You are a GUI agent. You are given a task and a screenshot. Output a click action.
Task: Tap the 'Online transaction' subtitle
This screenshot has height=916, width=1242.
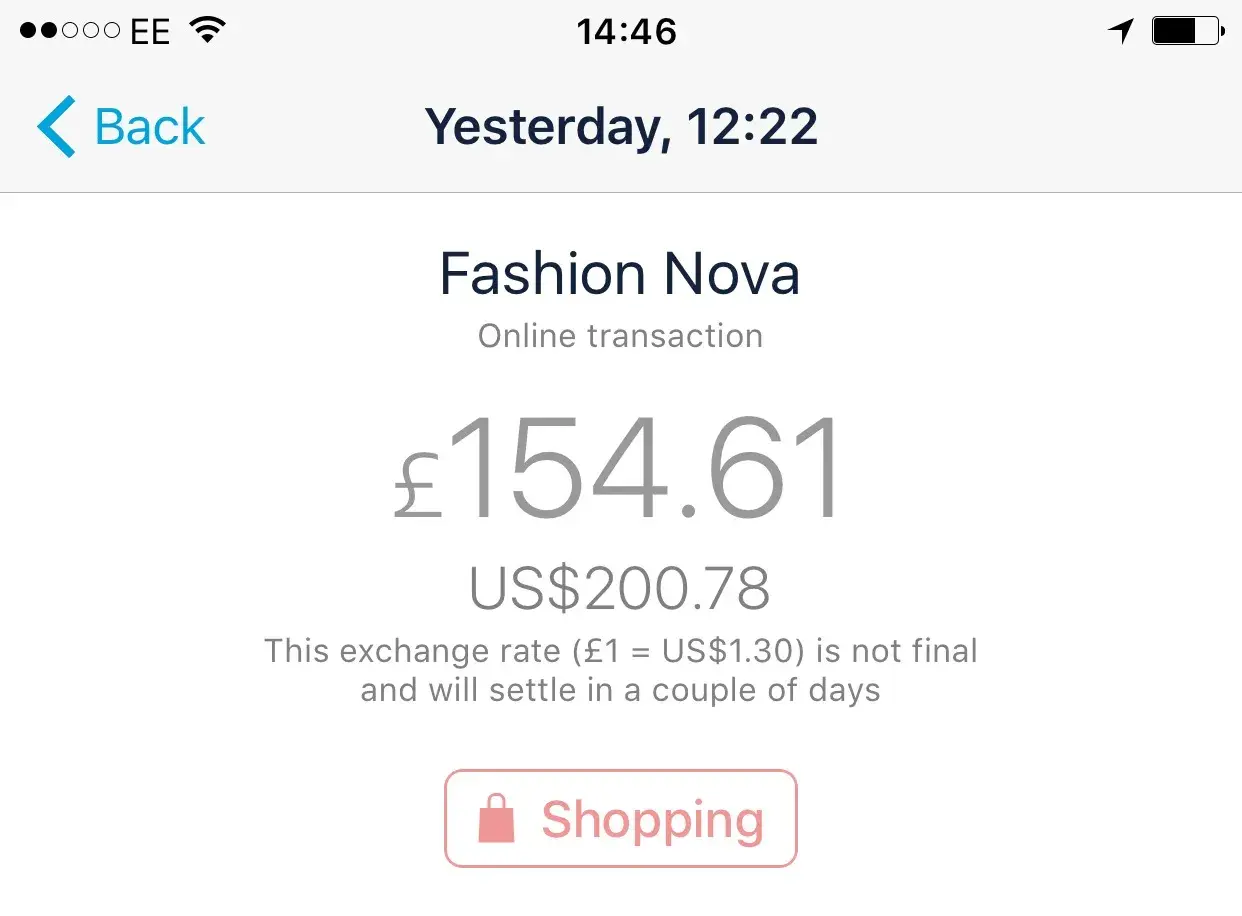[x=620, y=336]
